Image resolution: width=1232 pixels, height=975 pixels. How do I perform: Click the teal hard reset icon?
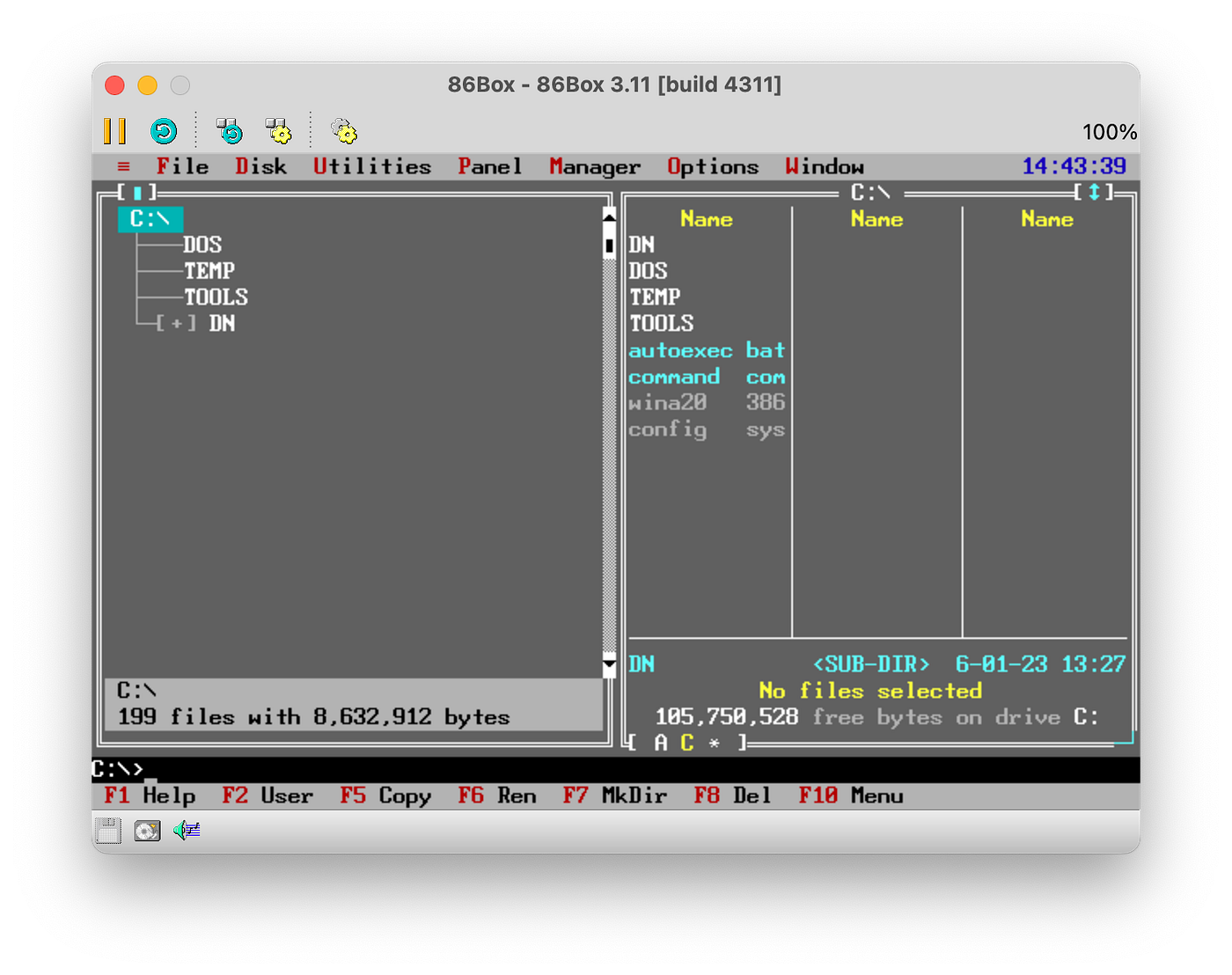coord(164,131)
